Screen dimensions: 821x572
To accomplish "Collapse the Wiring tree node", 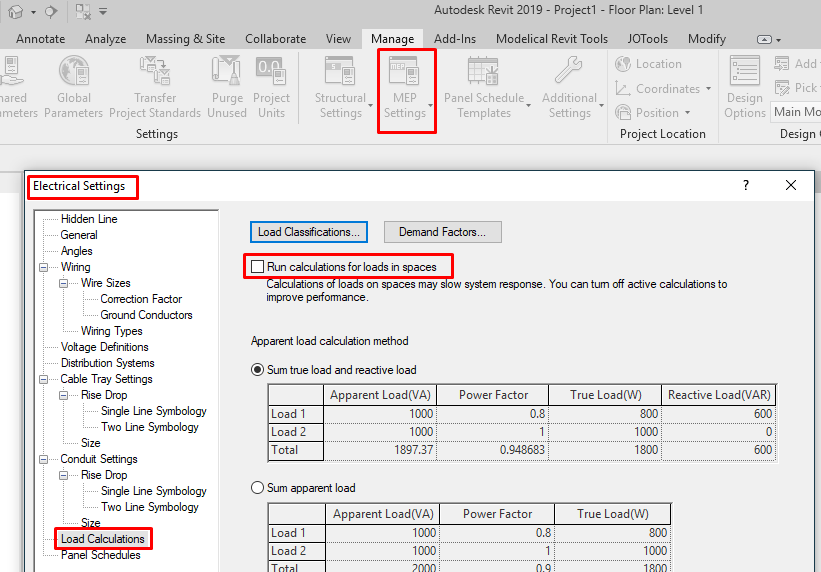I will click(43, 267).
